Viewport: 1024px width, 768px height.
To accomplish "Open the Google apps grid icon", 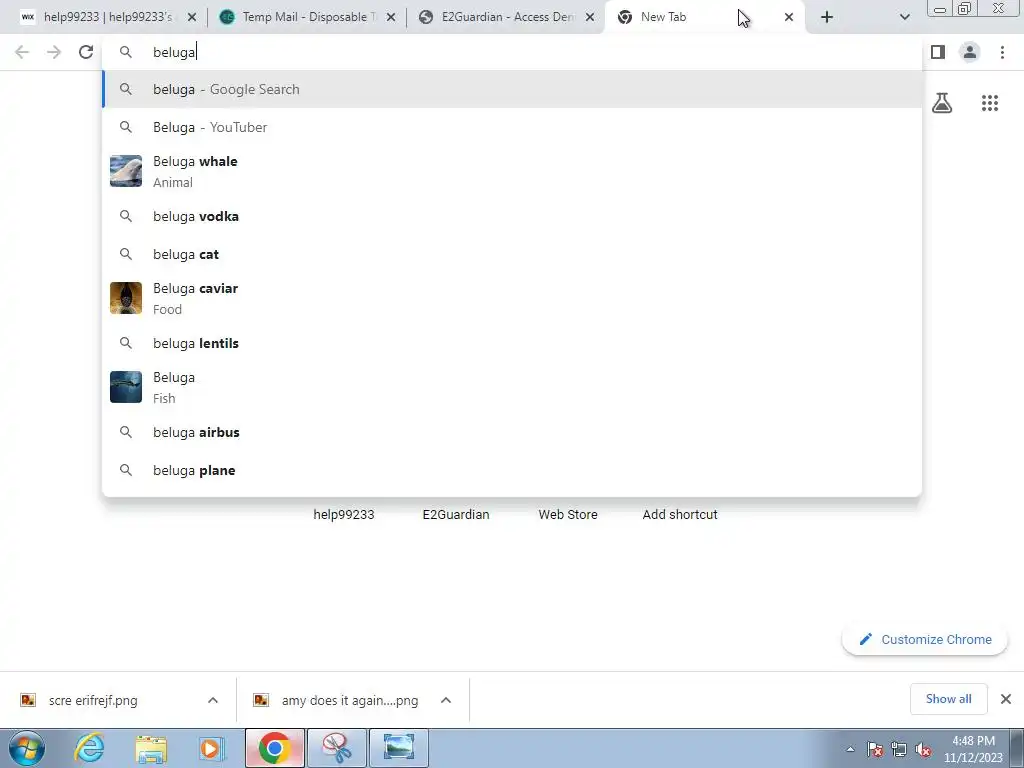I will pos(990,103).
